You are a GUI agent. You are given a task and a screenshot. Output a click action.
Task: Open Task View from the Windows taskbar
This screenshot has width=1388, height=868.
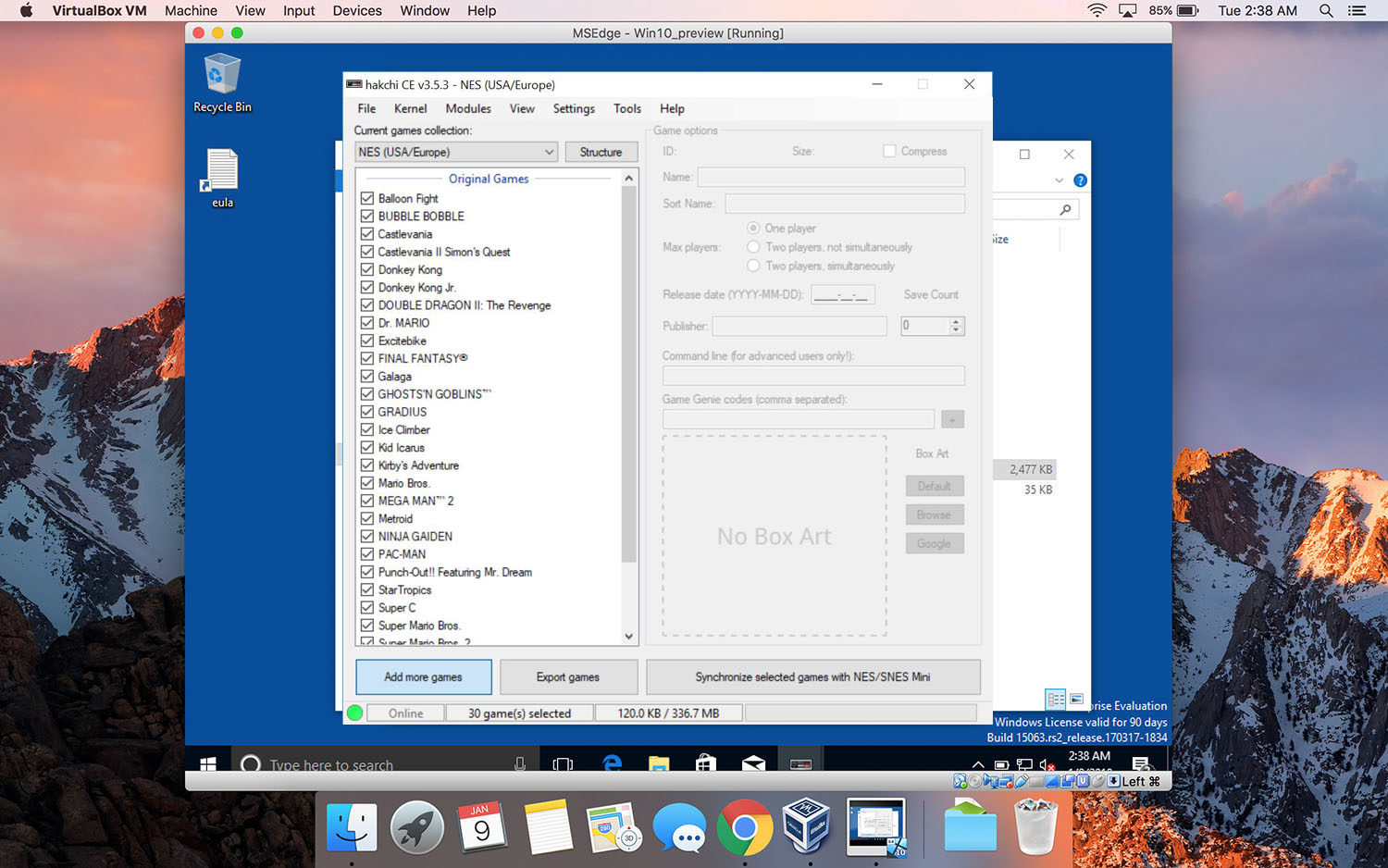click(563, 764)
